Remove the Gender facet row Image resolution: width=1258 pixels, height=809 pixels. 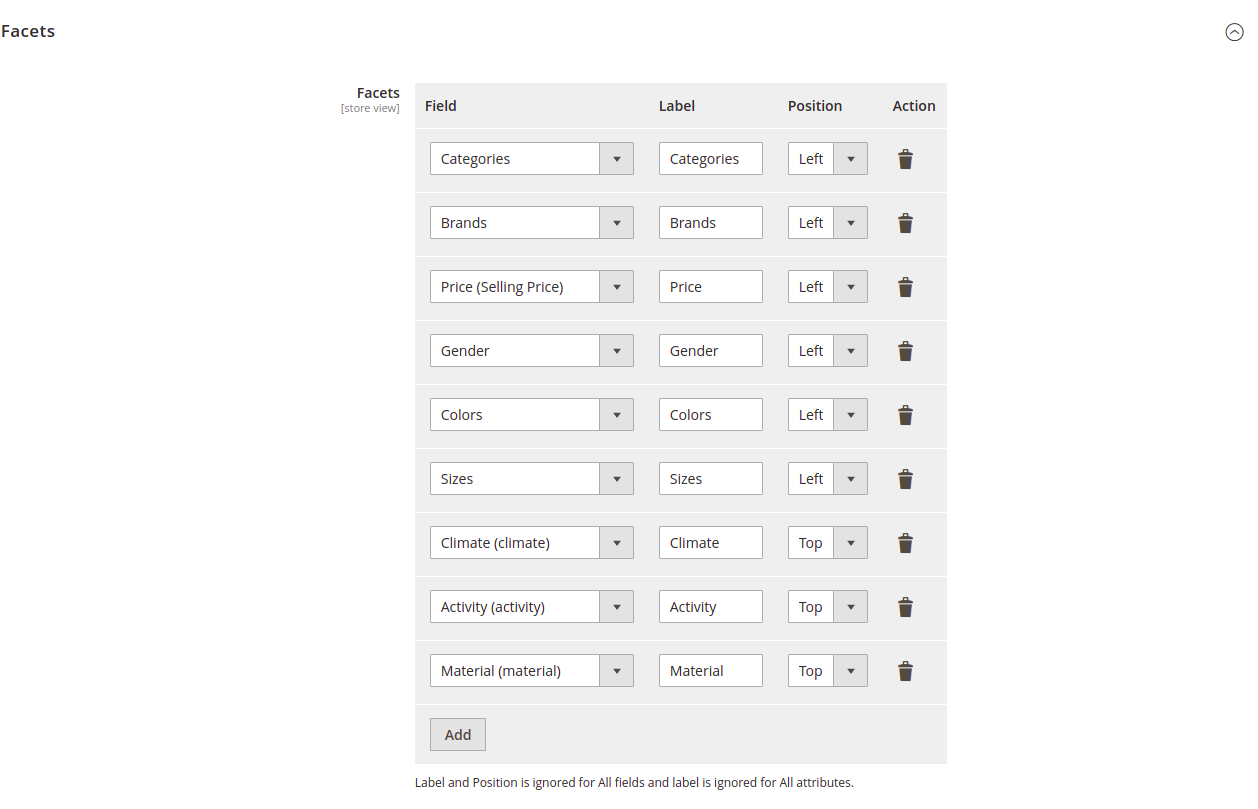[905, 350]
